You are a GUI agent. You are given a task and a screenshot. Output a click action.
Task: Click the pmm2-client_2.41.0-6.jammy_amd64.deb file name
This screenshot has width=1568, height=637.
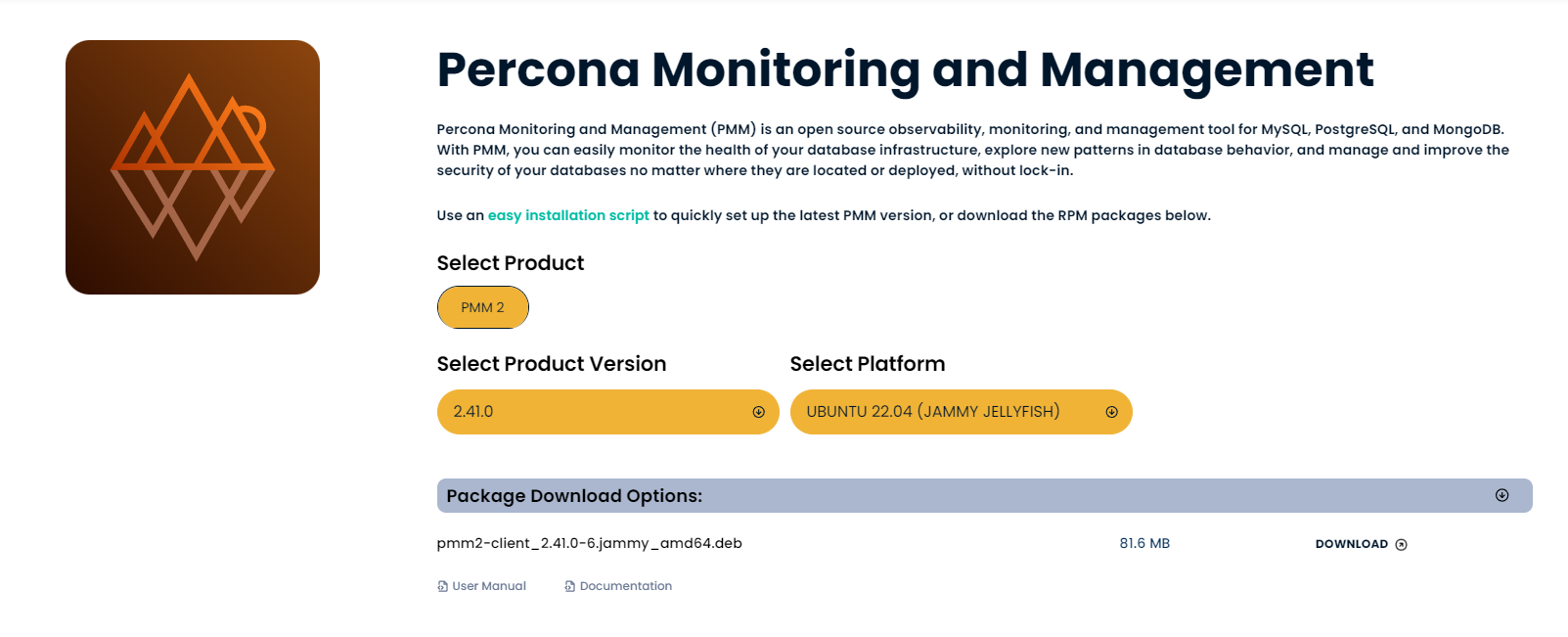coord(590,543)
